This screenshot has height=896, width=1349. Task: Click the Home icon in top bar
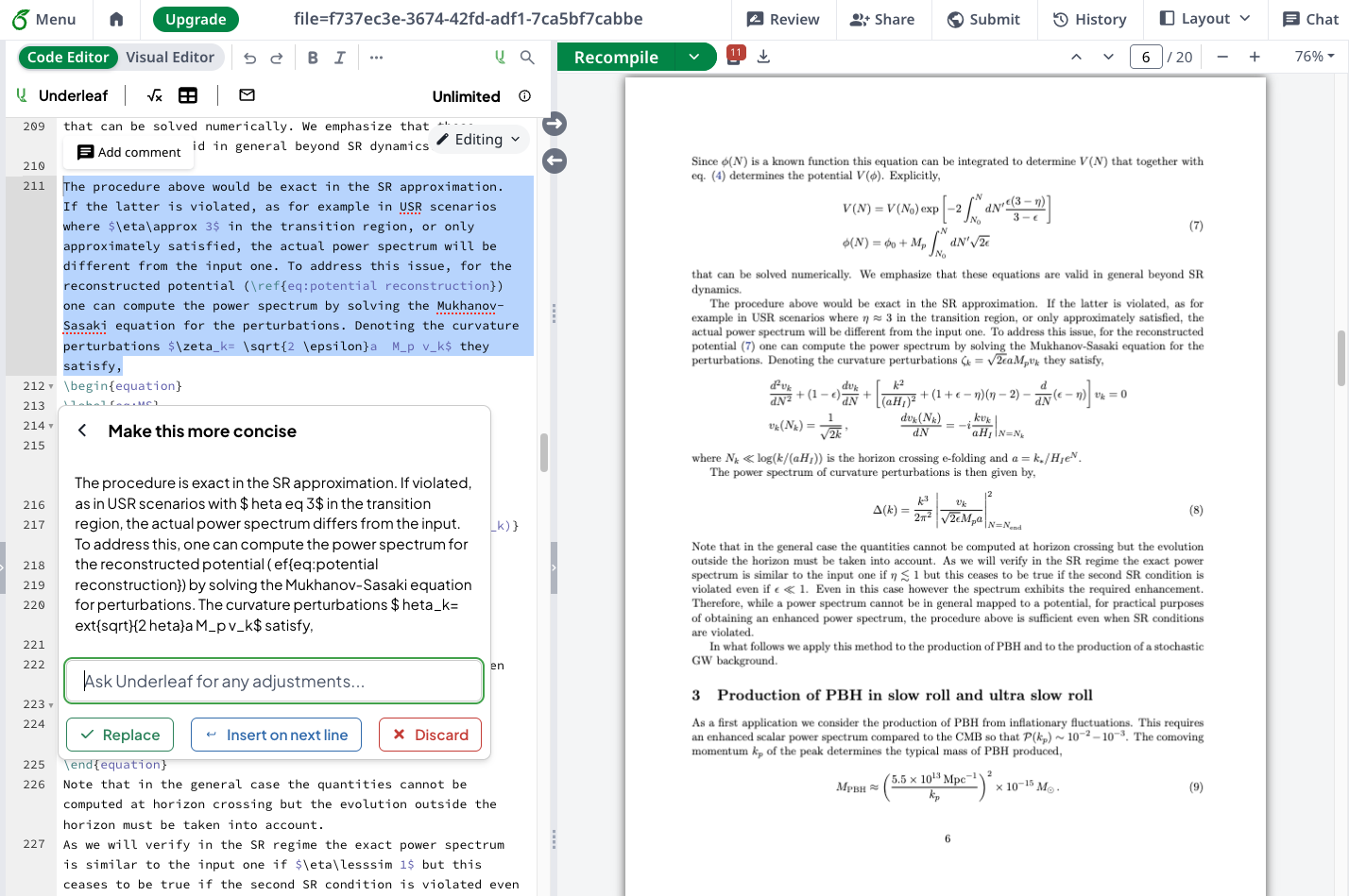116,19
